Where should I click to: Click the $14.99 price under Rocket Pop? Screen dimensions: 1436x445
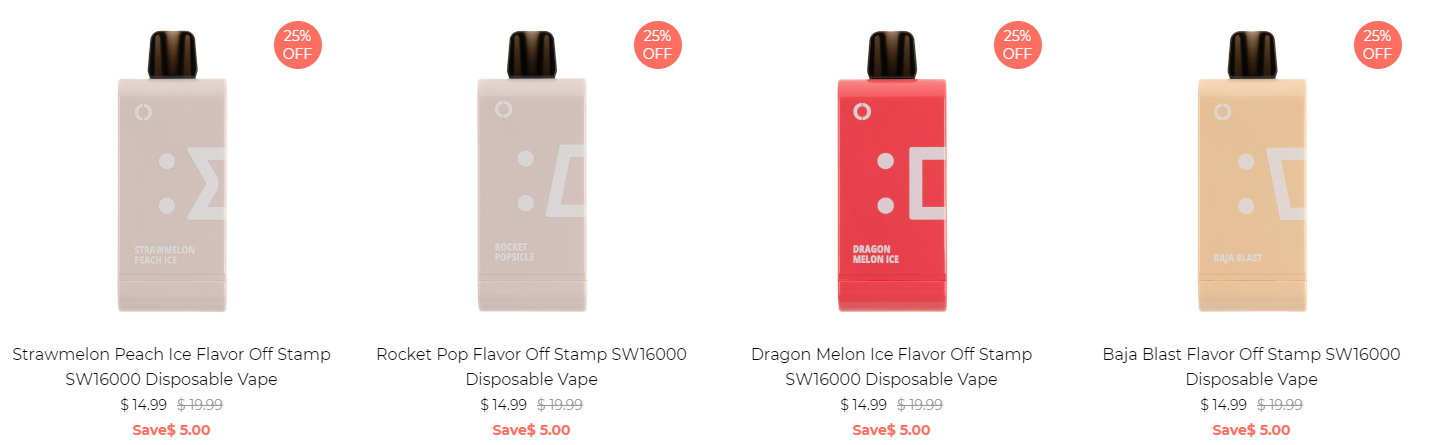503,405
